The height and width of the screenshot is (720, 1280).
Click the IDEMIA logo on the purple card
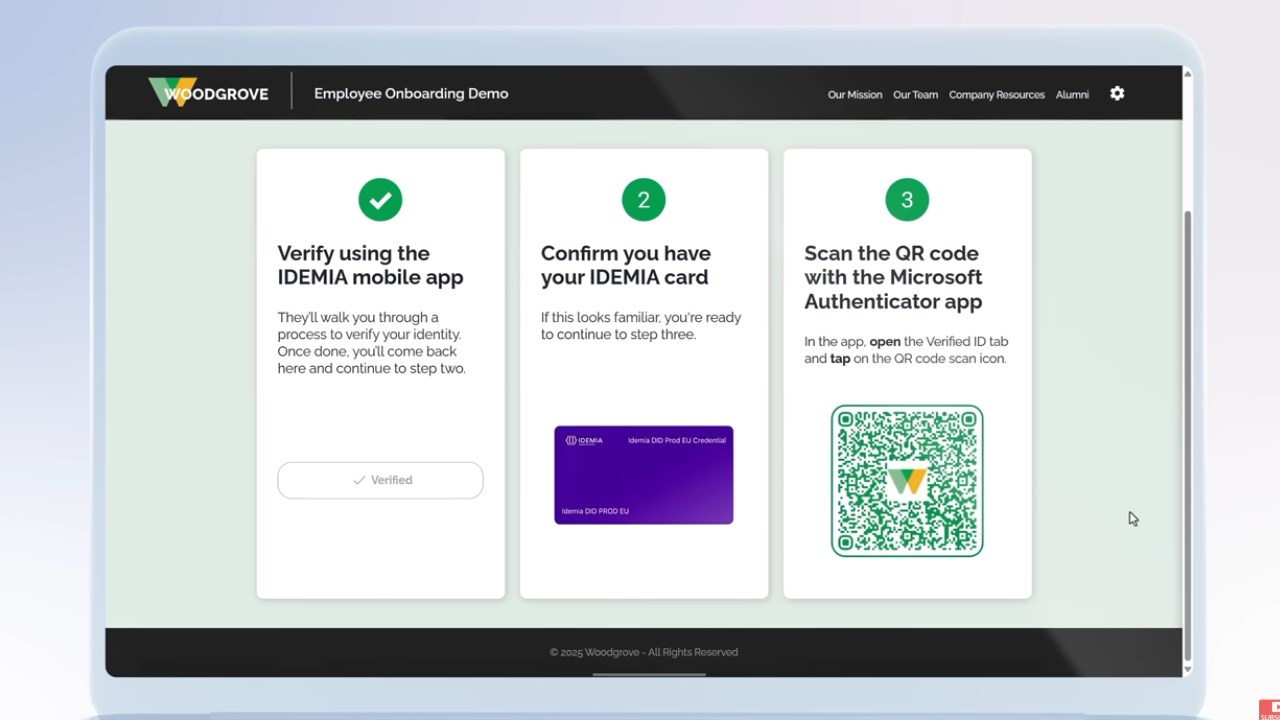(584, 440)
